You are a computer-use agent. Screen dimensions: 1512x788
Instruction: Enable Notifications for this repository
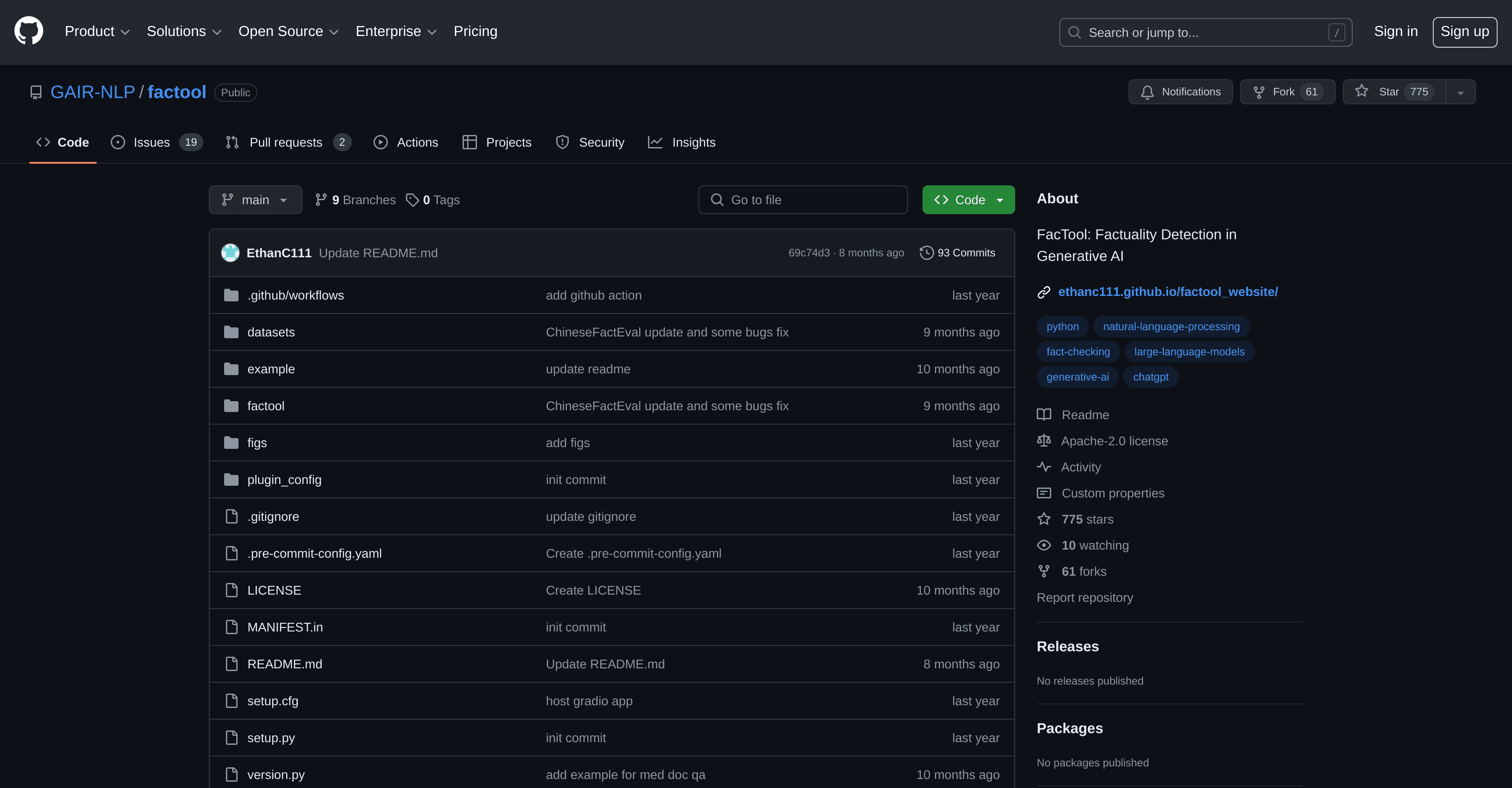[x=1180, y=92]
